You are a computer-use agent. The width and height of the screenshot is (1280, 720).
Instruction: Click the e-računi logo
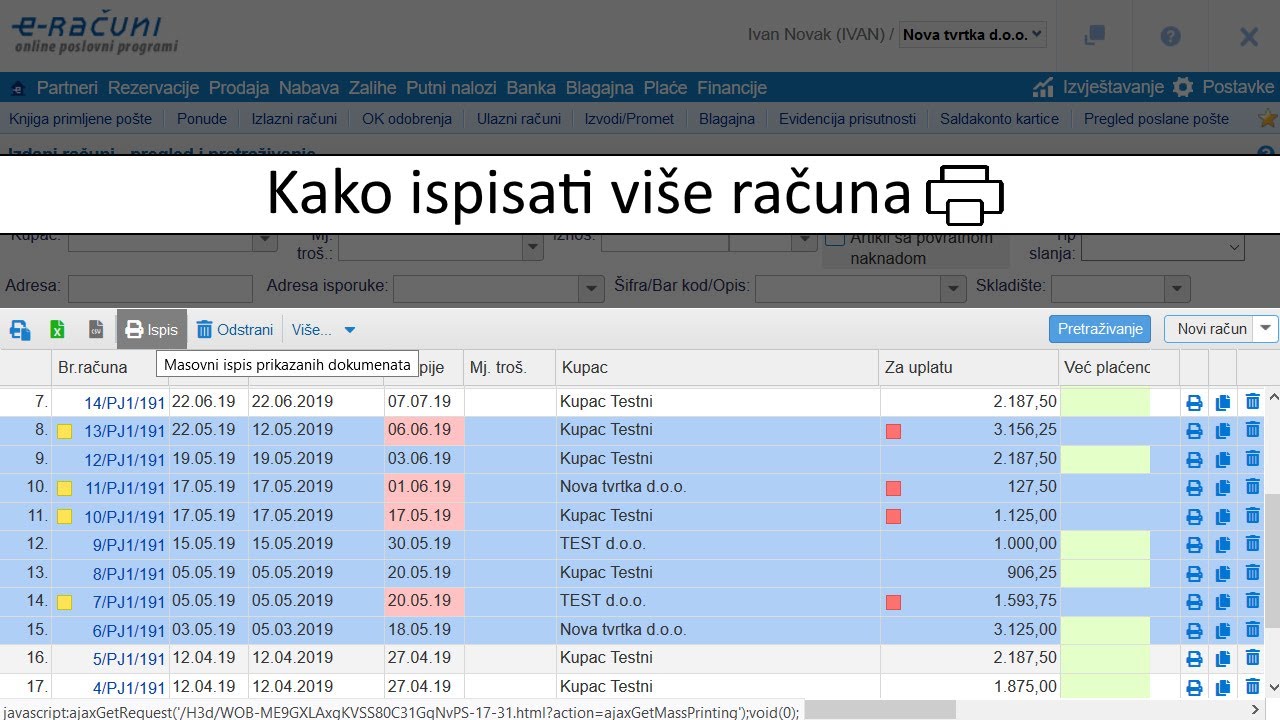pyautogui.click(x=95, y=33)
